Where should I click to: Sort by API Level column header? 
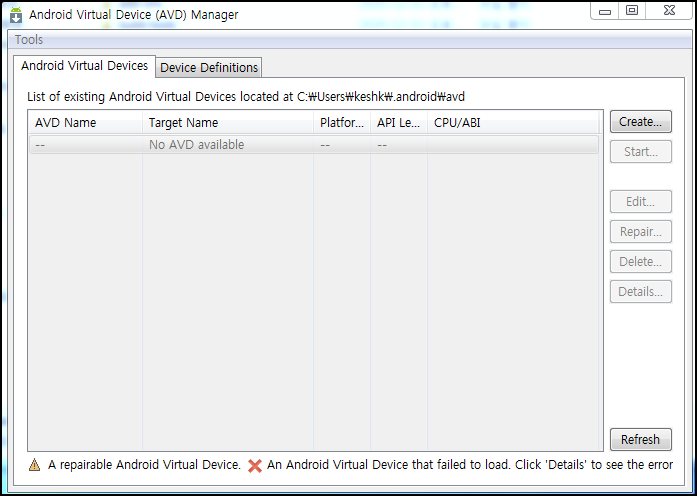(x=399, y=123)
